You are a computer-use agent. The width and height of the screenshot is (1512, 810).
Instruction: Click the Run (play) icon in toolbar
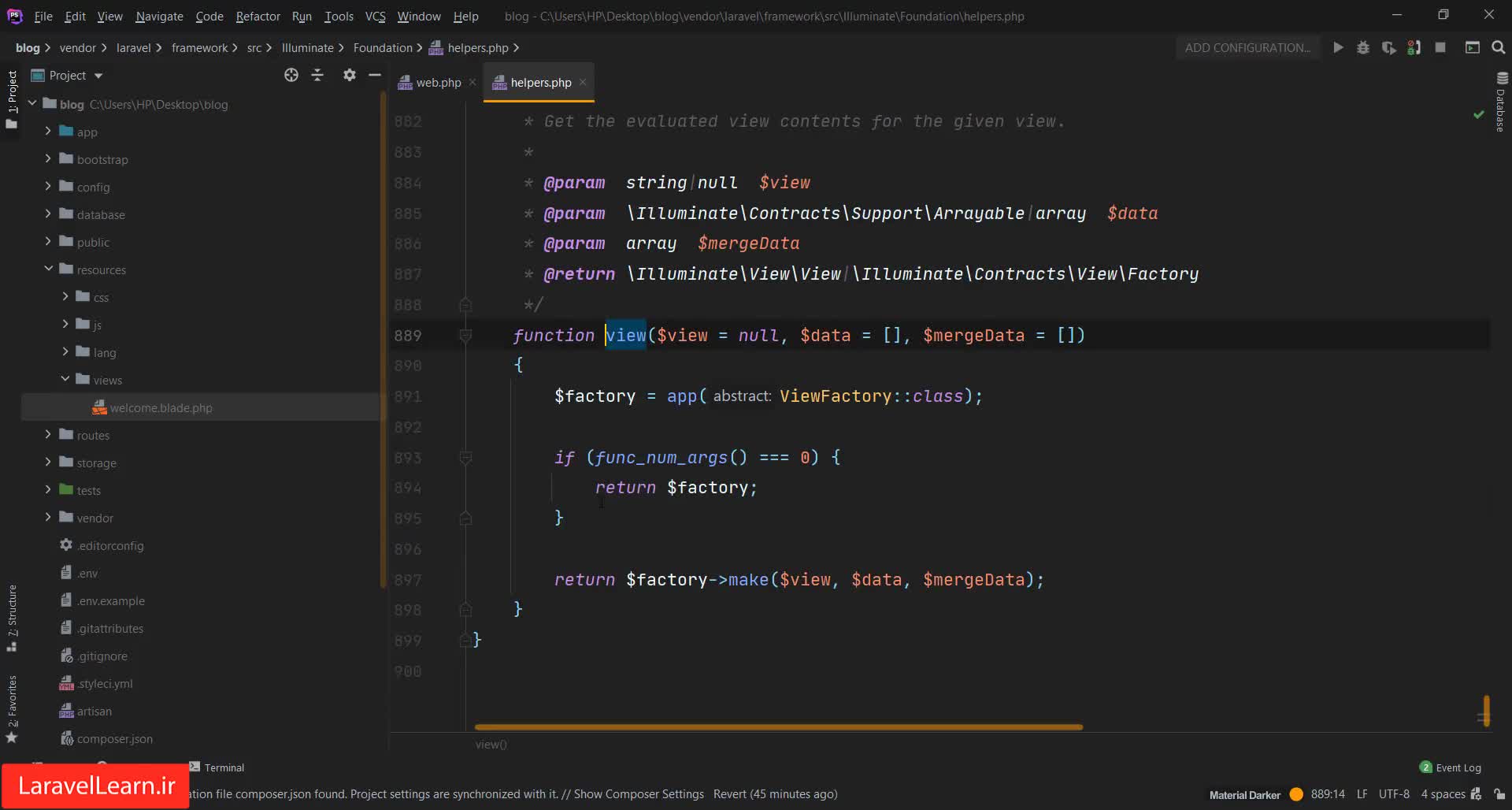point(1338,48)
